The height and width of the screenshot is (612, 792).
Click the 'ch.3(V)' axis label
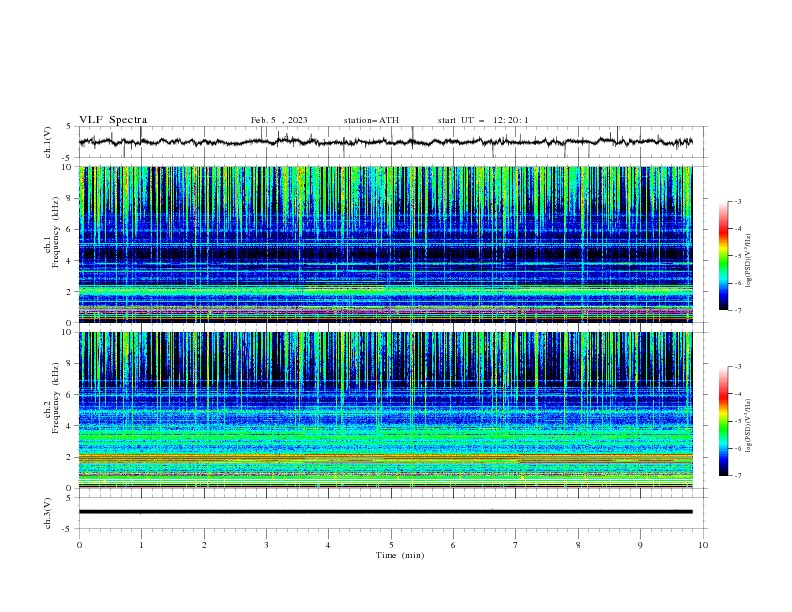(48, 513)
